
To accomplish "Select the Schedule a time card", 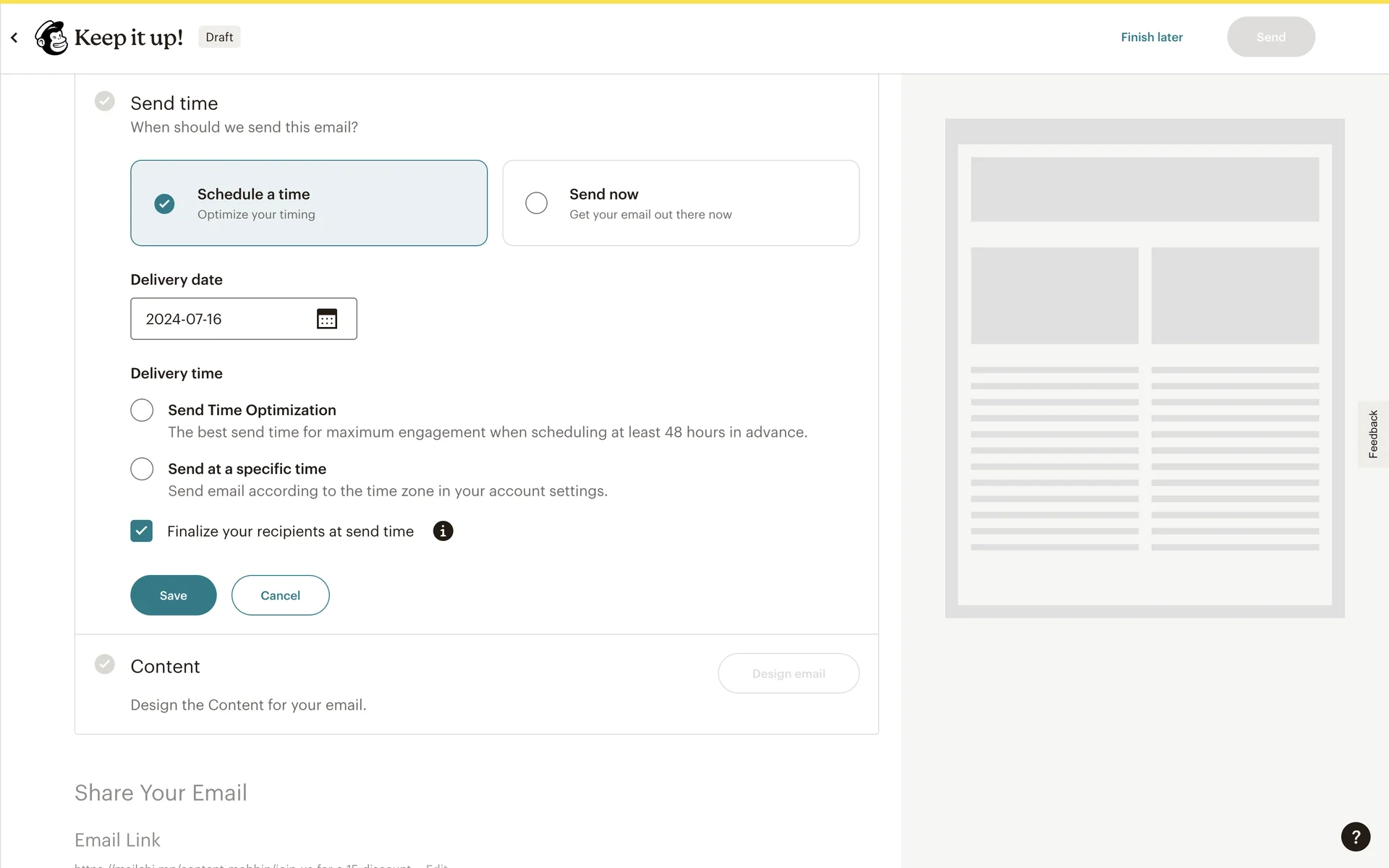I will pos(309,203).
